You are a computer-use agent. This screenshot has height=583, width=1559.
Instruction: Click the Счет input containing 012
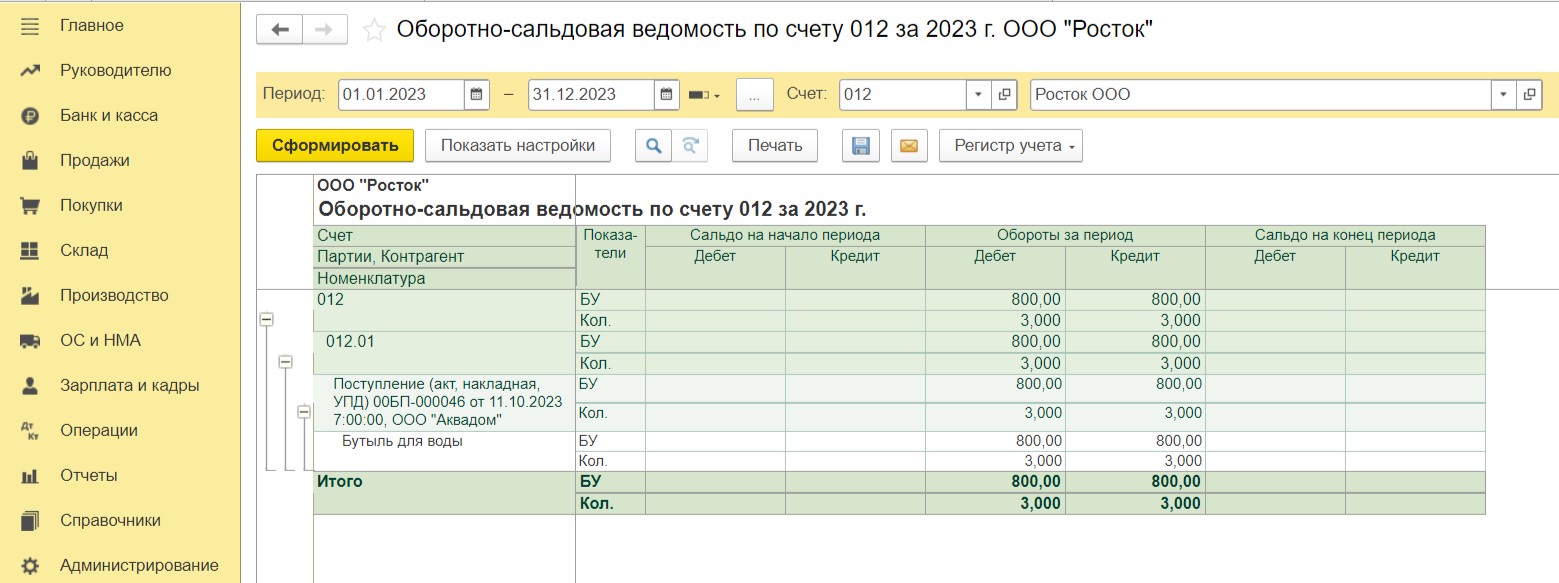(902, 95)
